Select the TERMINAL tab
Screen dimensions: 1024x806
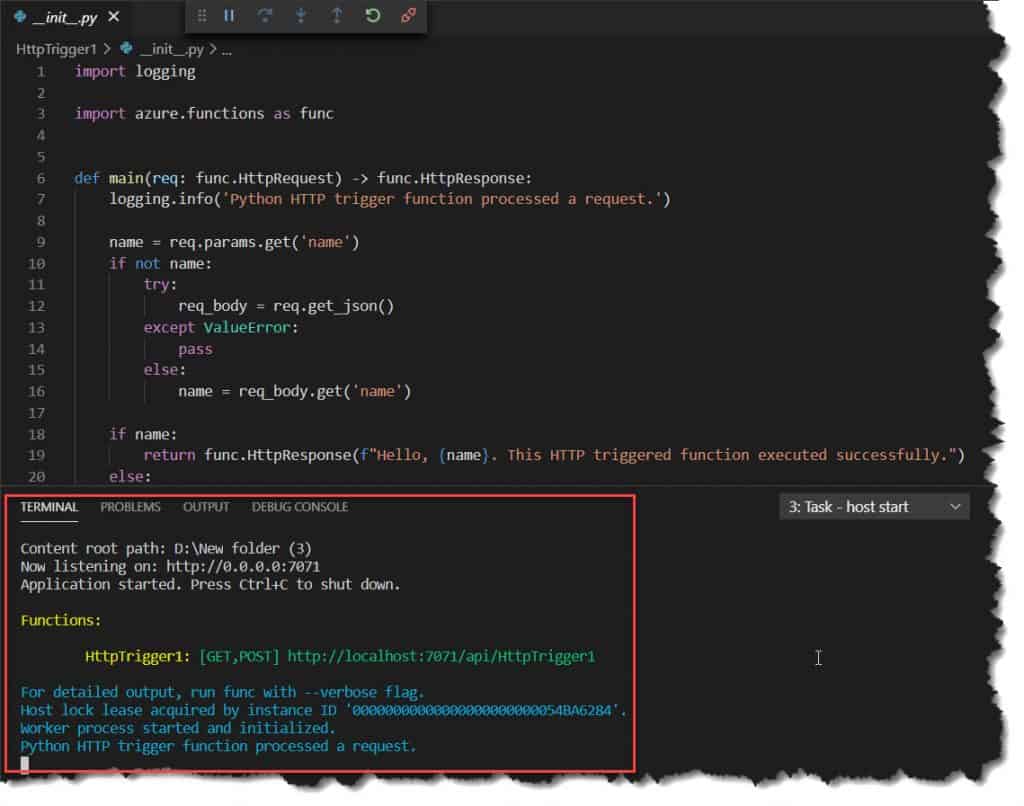(49, 507)
